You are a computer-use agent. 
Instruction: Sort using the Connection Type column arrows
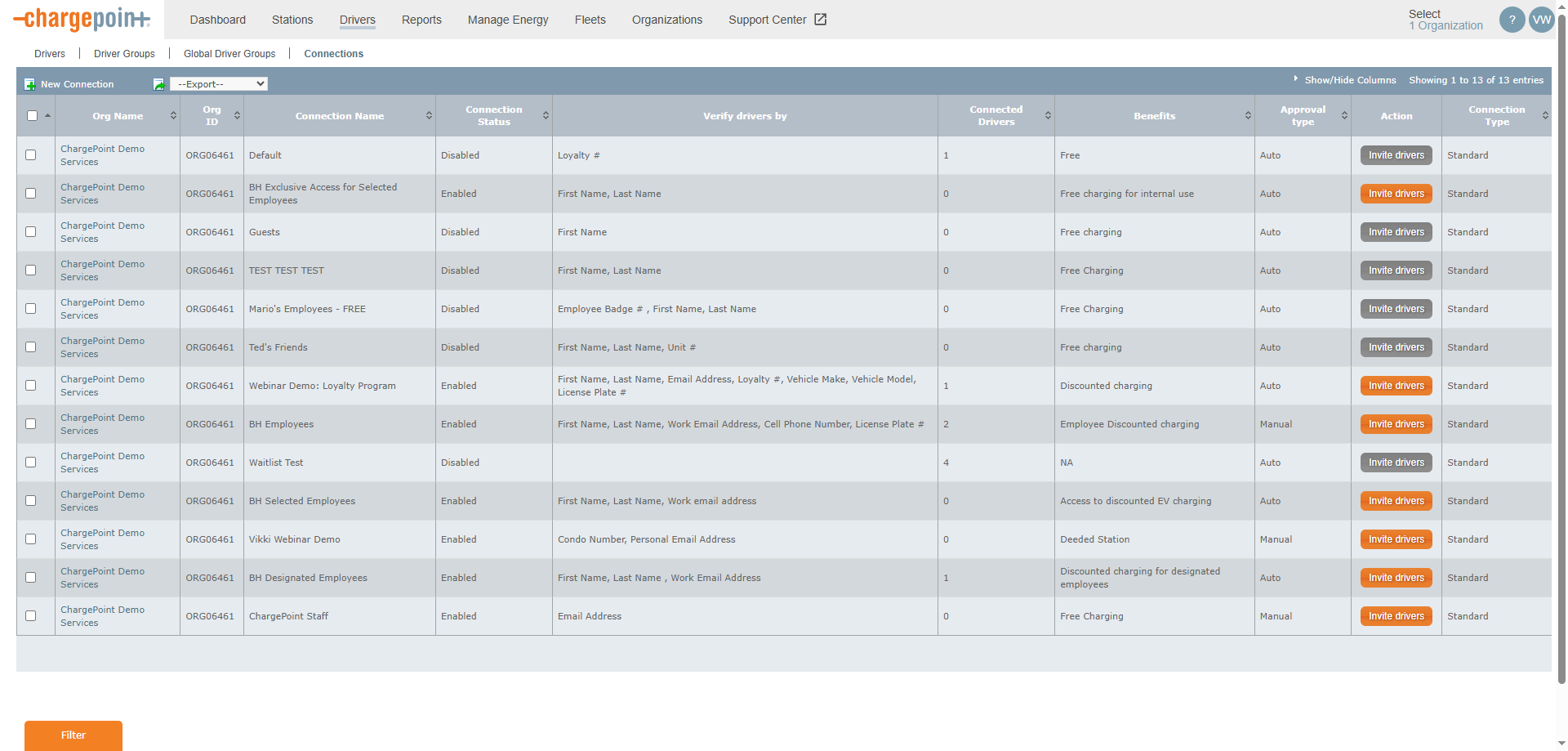pyautogui.click(x=1545, y=116)
